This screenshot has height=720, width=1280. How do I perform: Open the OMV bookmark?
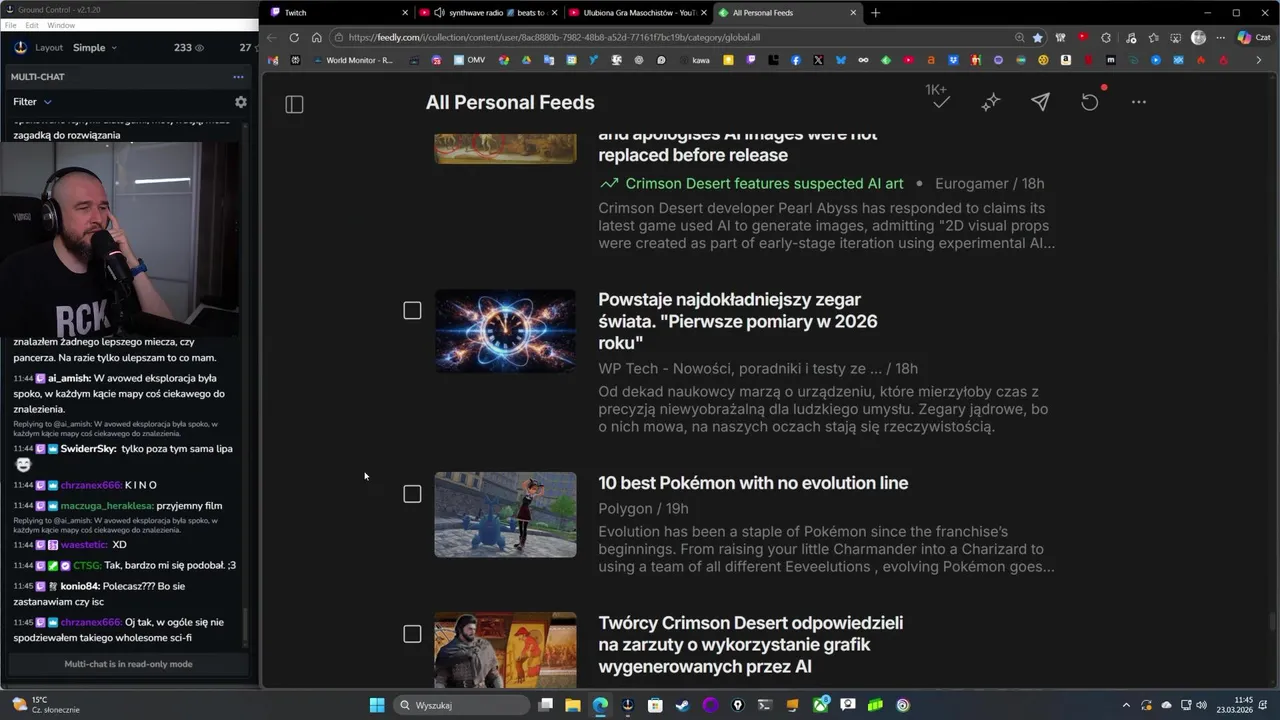point(469,60)
